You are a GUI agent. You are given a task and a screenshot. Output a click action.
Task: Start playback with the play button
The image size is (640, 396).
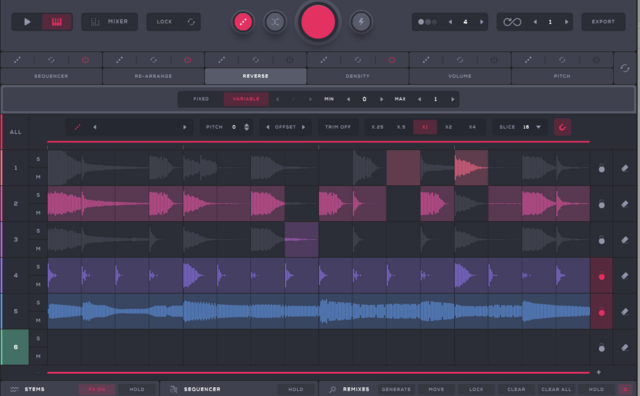(27, 22)
